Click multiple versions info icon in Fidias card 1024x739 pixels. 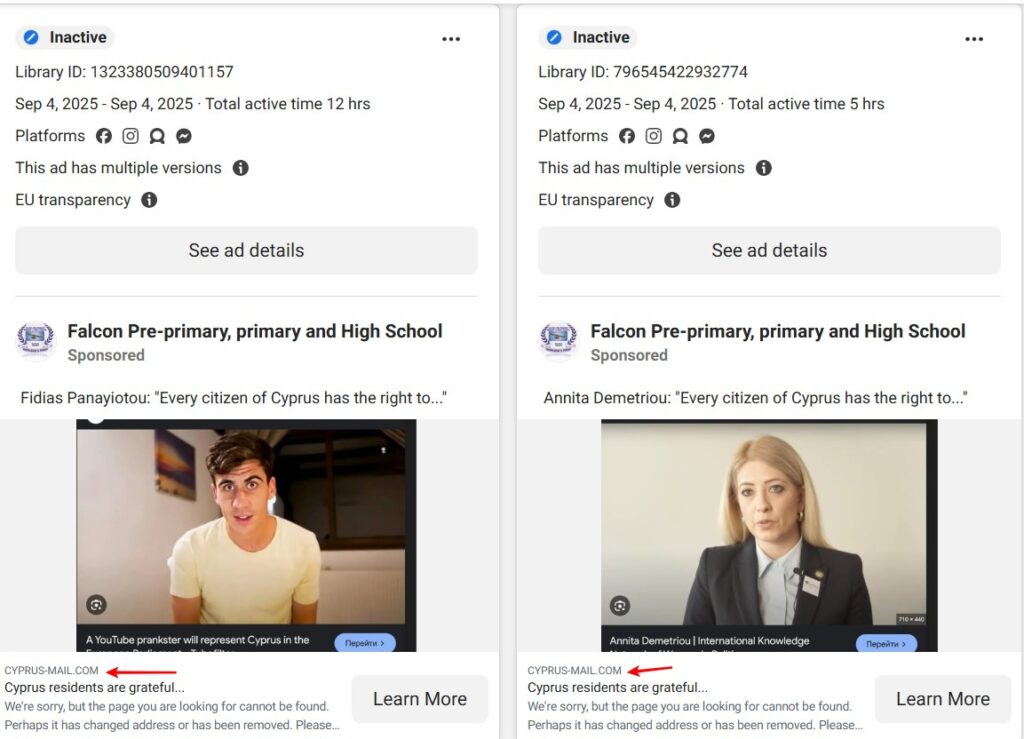pos(241,168)
